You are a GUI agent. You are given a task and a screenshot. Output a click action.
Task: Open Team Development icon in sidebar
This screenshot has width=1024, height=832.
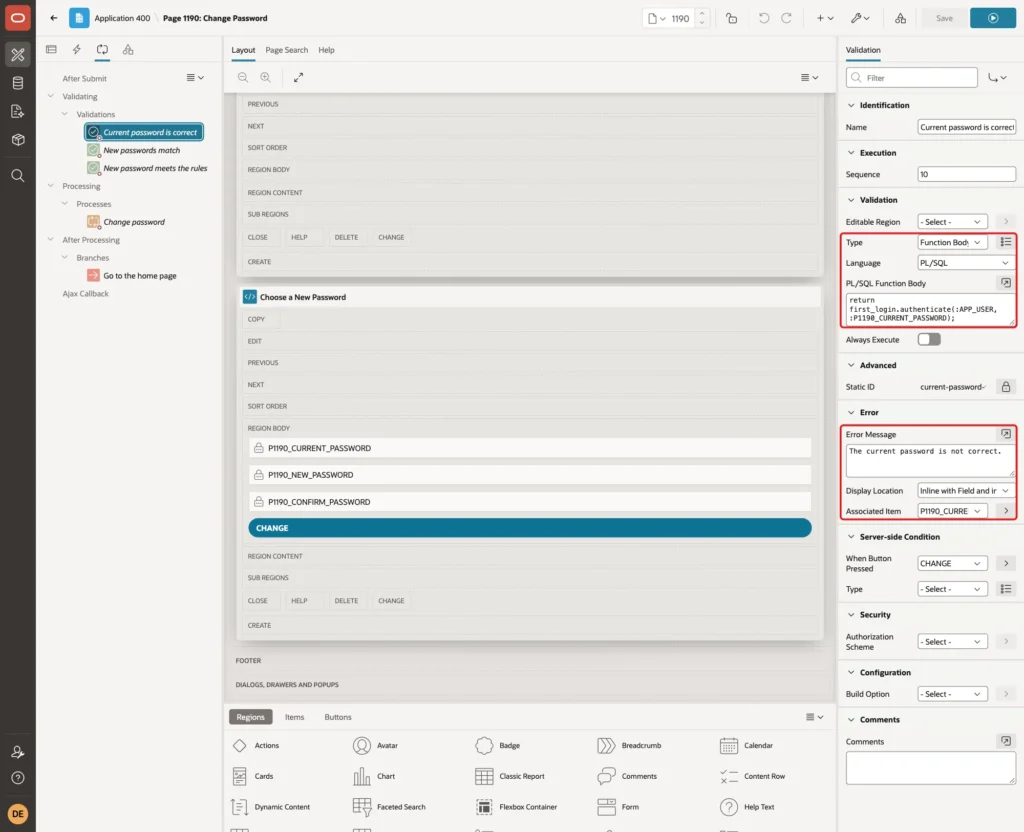(18, 112)
